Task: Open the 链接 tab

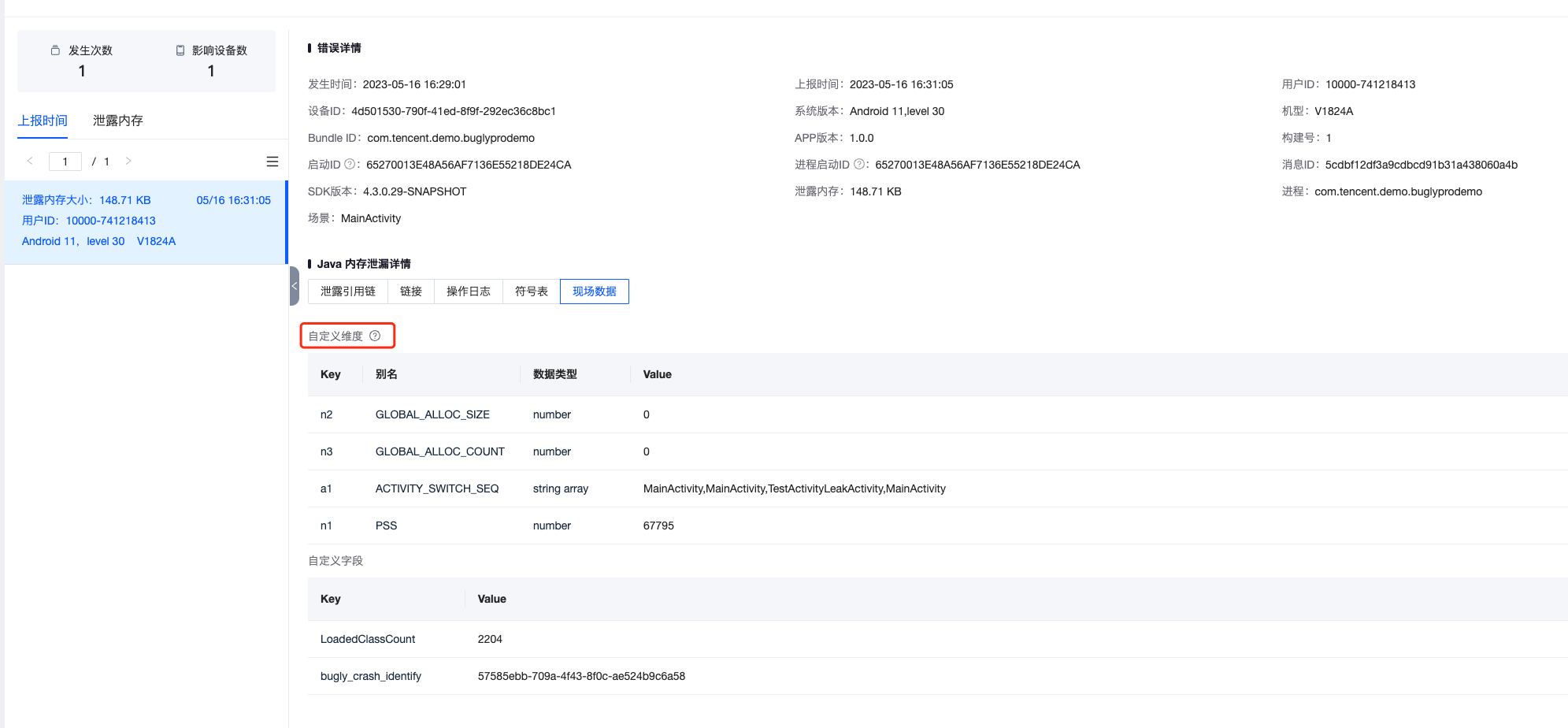Action: point(410,292)
